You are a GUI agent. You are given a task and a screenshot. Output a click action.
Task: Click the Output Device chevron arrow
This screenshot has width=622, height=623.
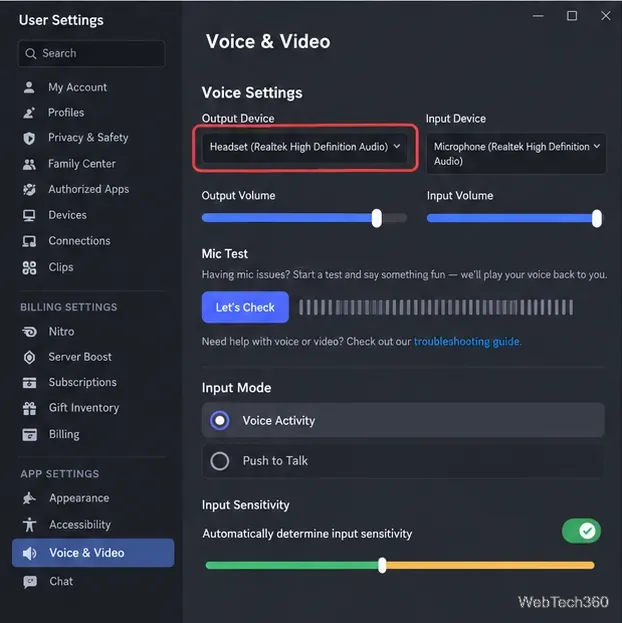[x=397, y=146]
